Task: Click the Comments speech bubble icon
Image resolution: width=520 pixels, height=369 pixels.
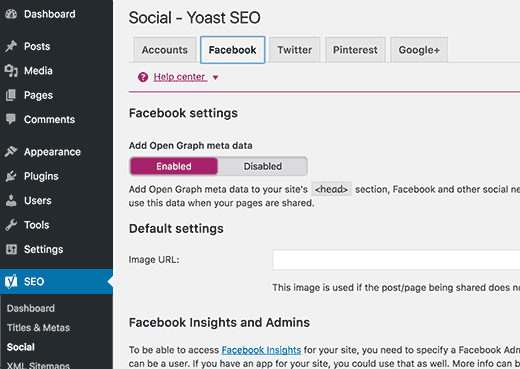Action: 11,119
